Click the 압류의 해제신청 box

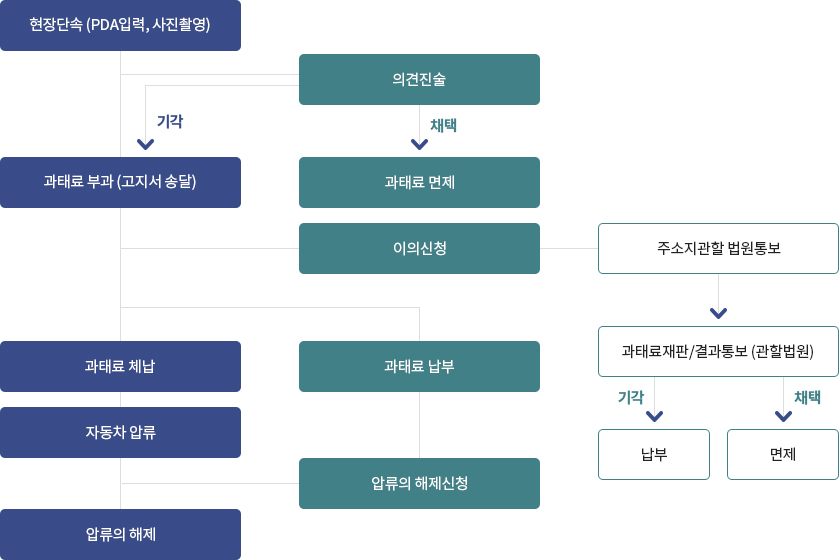point(419,484)
